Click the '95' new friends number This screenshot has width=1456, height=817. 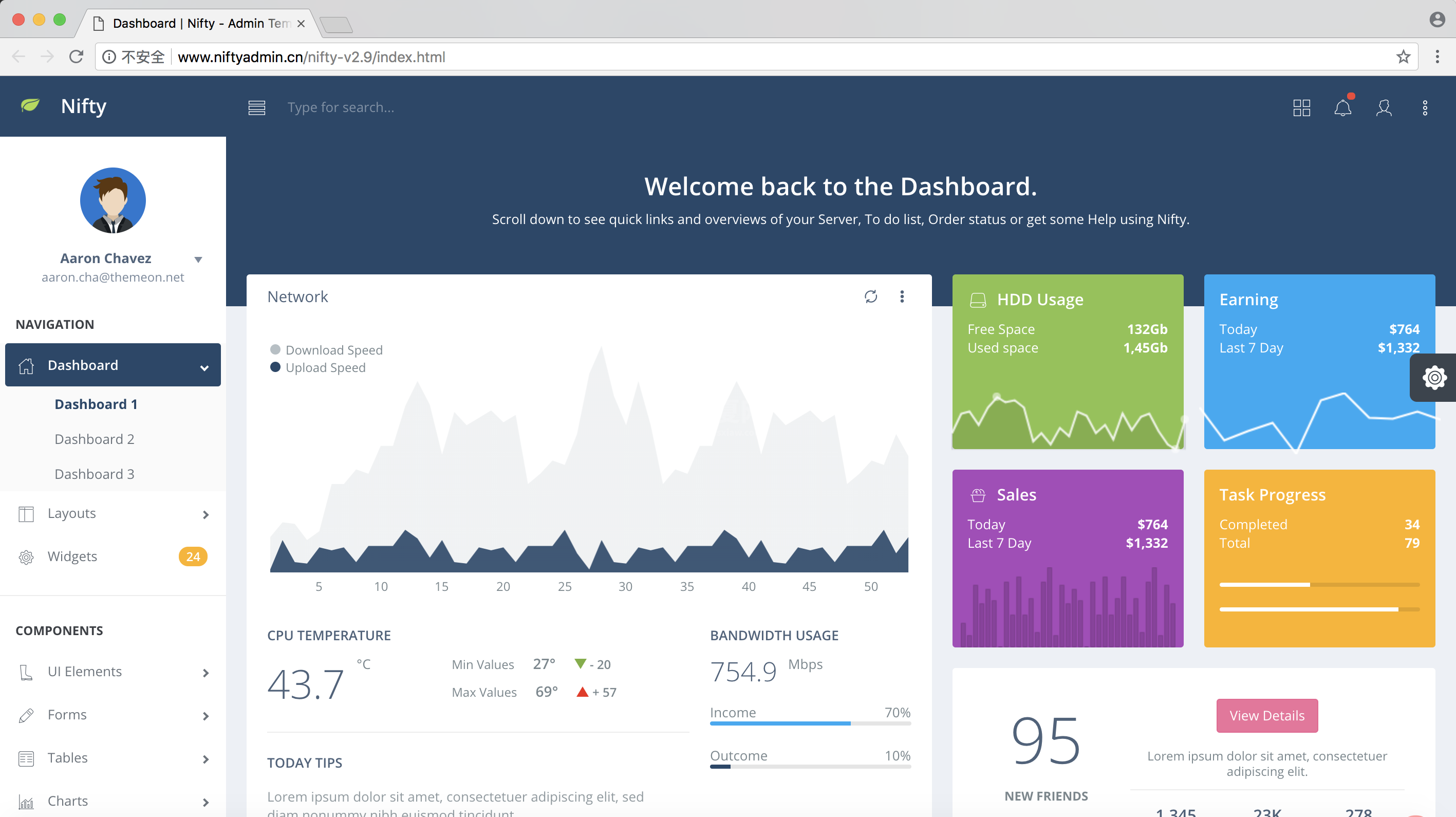[x=1046, y=740]
